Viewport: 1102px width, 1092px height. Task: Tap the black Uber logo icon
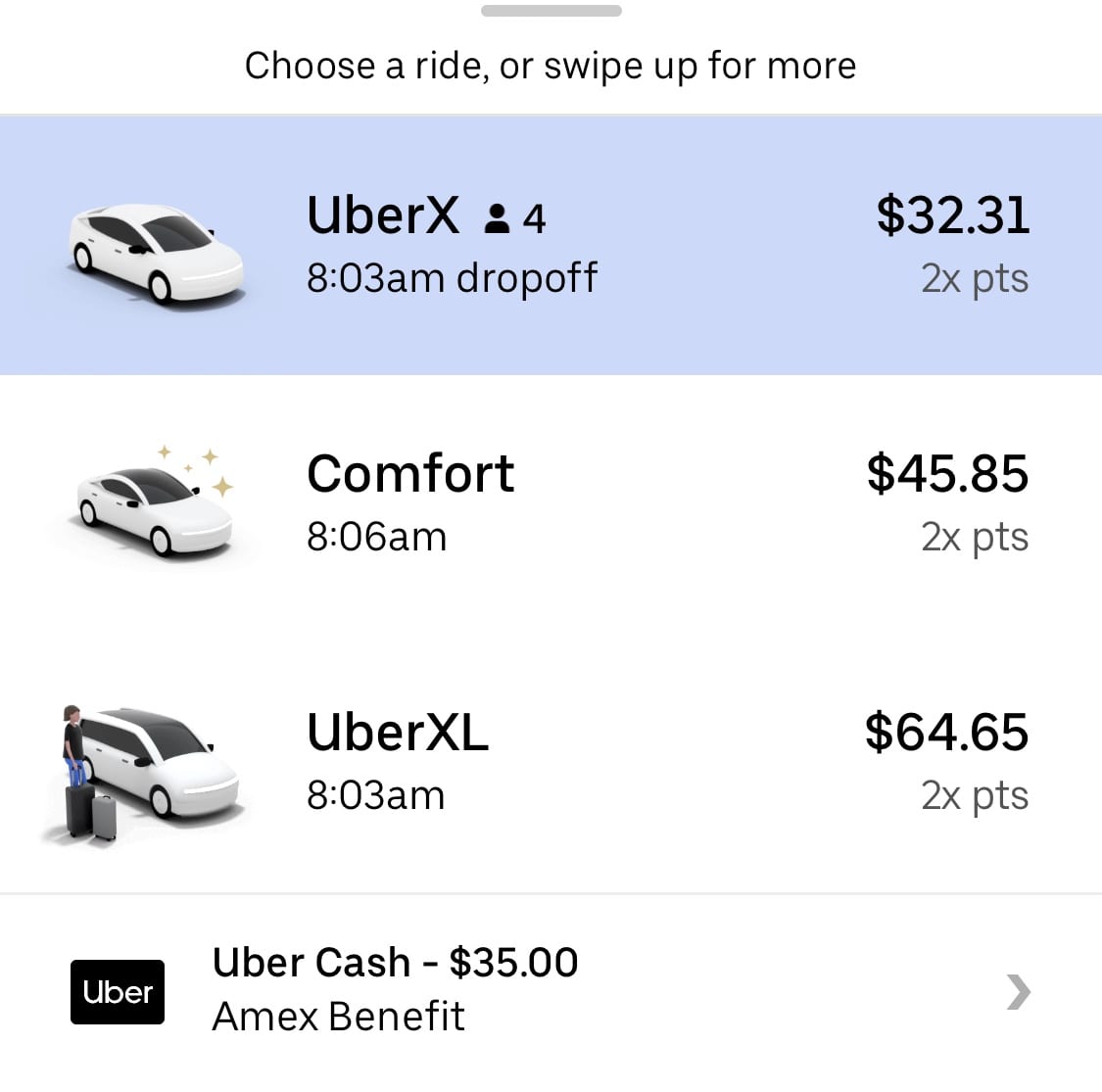click(118, 992)
